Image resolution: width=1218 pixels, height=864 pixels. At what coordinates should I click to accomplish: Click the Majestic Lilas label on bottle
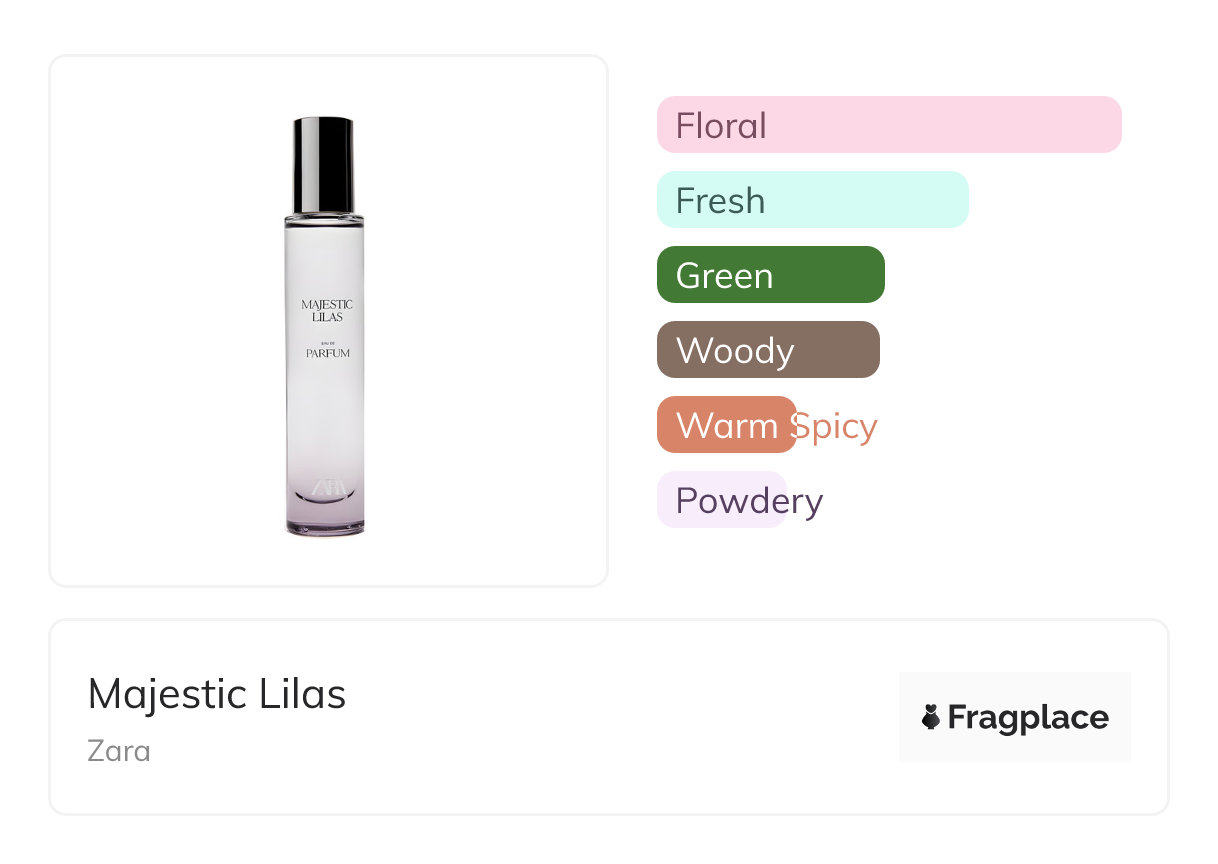coord(327,310)
